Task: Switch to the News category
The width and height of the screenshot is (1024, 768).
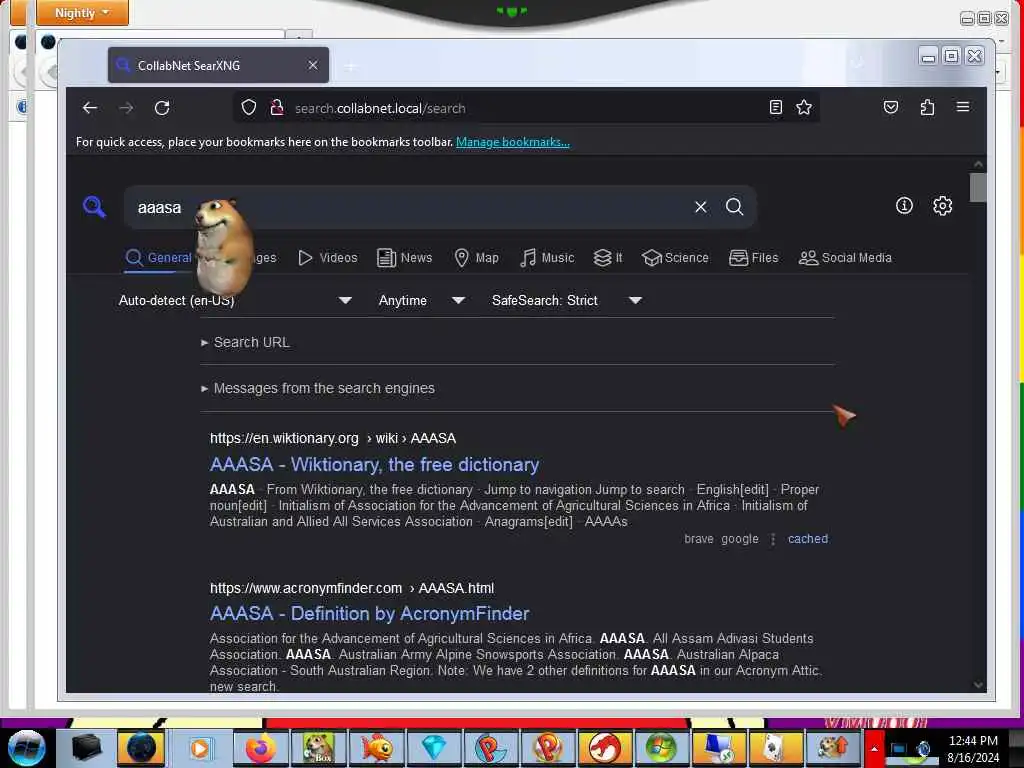Action: [x=405, y=258]
